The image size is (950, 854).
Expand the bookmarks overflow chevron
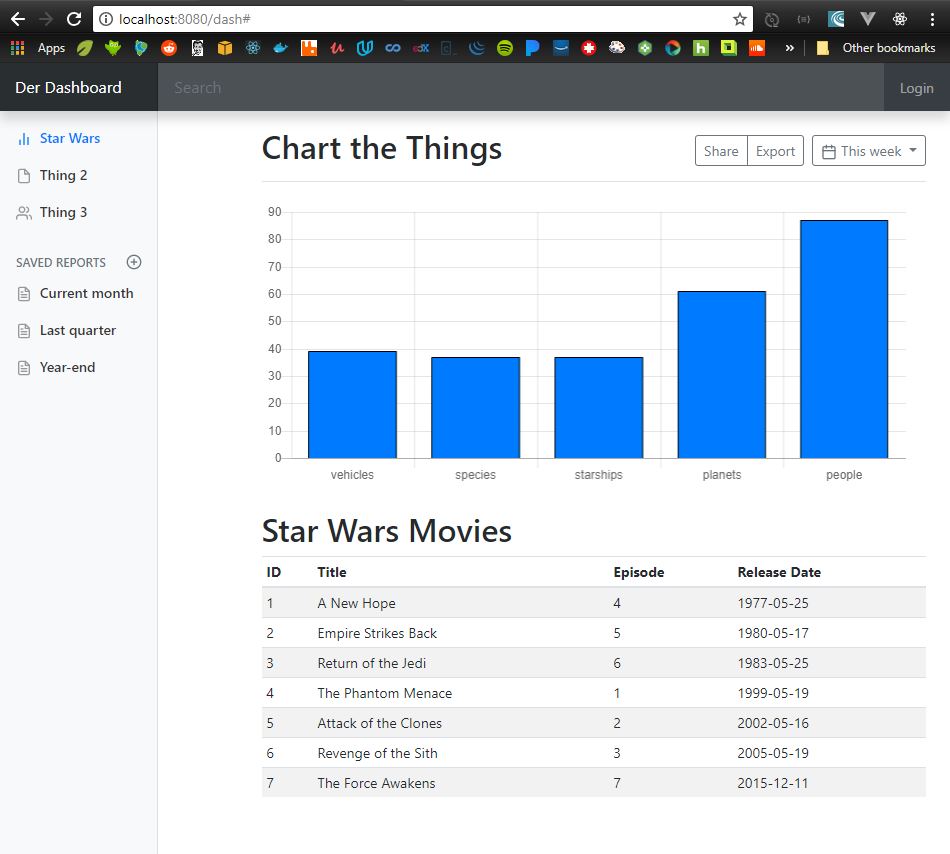pos(789,48)
